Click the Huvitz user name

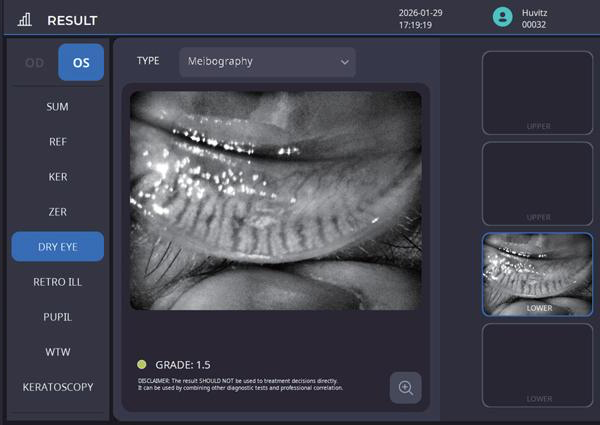[534, 13]
